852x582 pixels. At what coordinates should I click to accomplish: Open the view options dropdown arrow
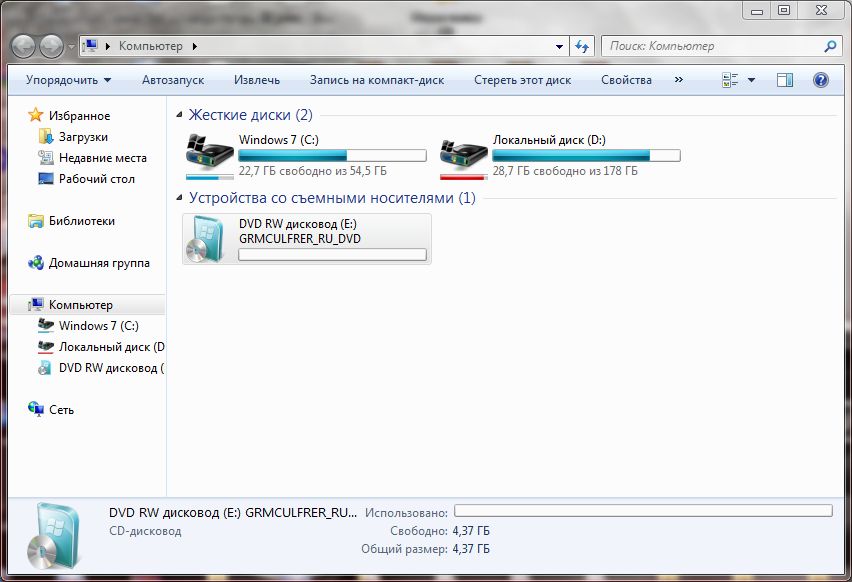tap(751, 80)
